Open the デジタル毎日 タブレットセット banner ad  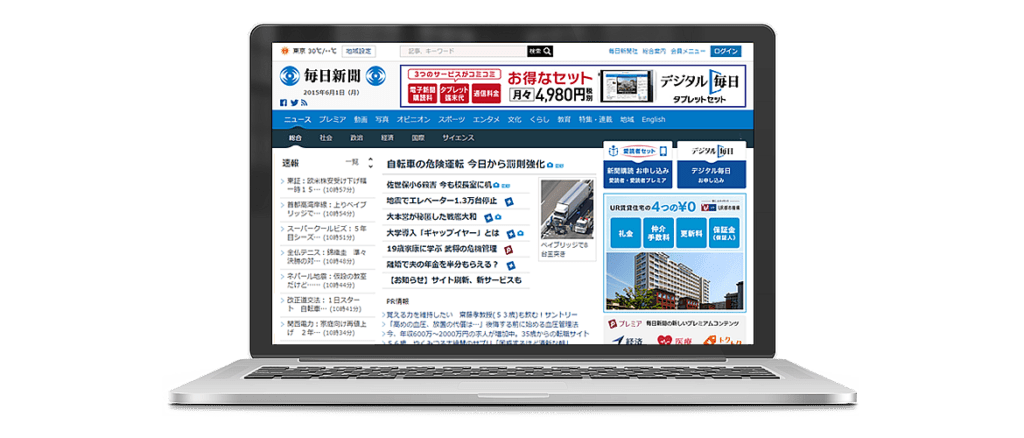pos(573,86)
